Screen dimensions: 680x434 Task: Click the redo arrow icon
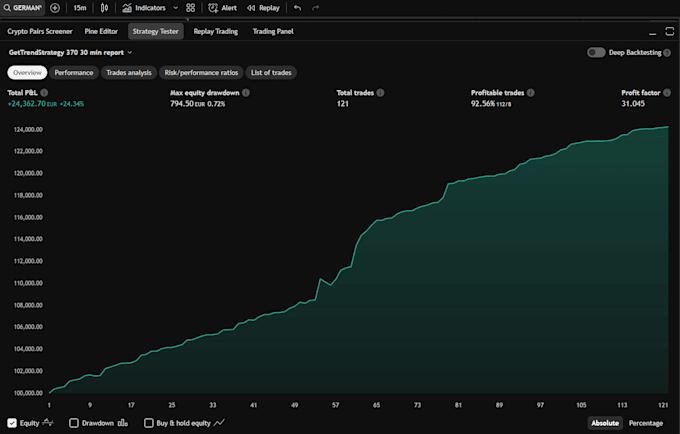(316, 7)
